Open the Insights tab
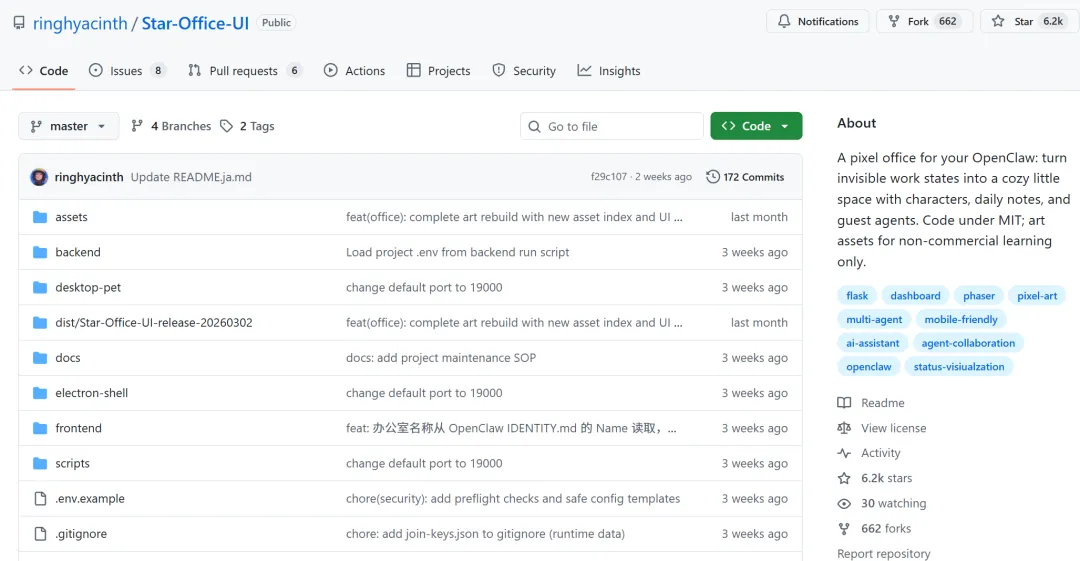The image size is (1080, 561). tap(609, 70)
